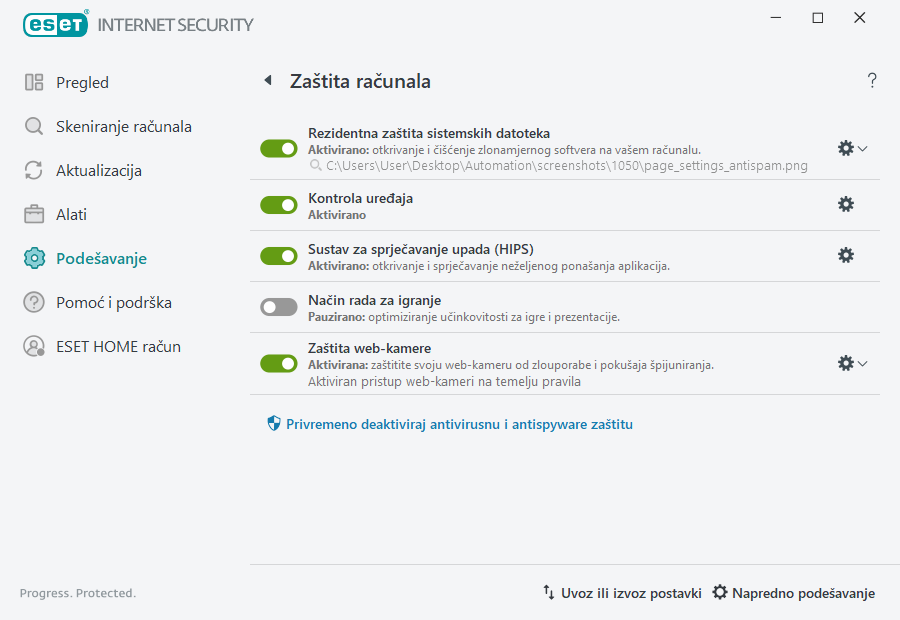Click the HIPS settings gear icon
900x620 pixels.
tap(846, 255)
